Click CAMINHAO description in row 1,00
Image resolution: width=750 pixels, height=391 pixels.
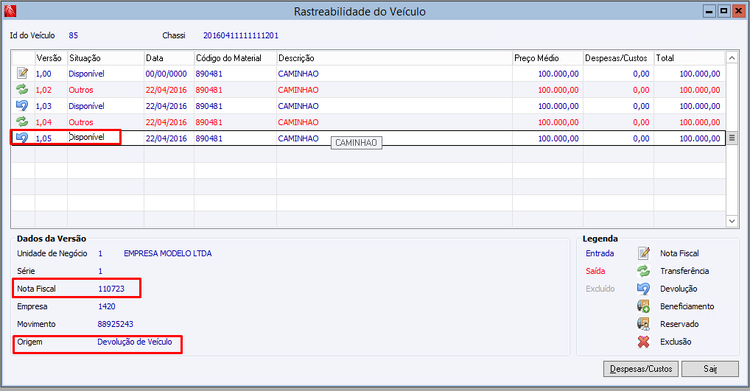[x=298, y=74]
